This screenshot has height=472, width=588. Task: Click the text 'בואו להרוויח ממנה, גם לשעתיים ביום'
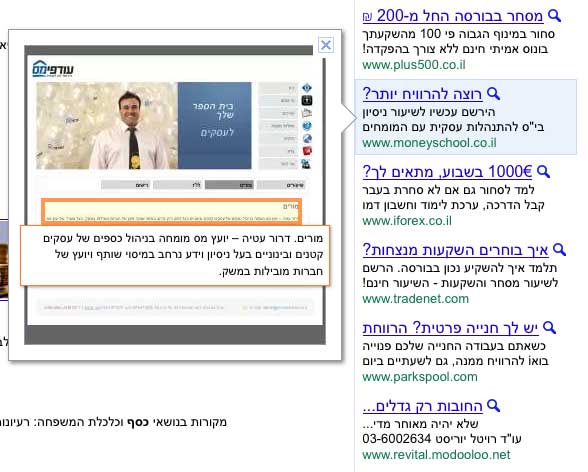click(x=455, y=361)
